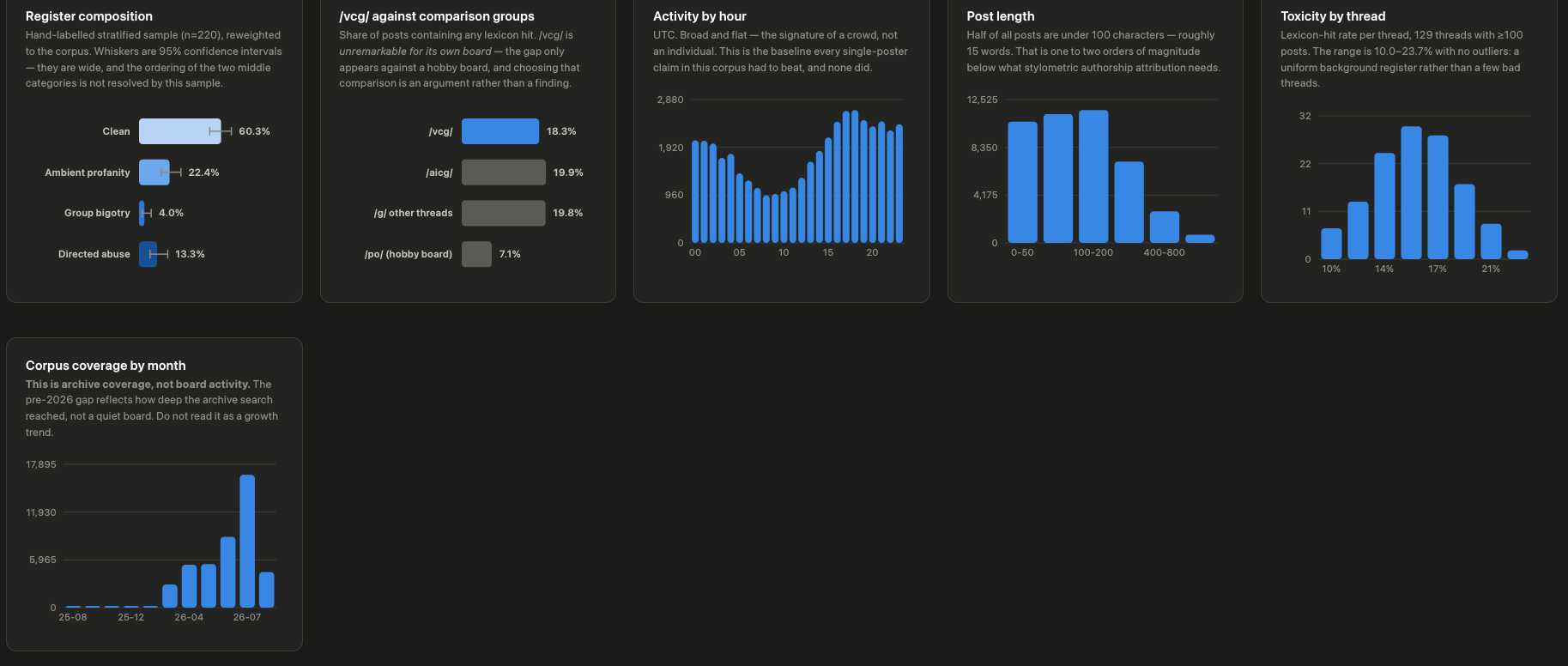The height and width of the screenshot is (666, 1568).
Task: Click the 21% bar in Toxicity by thread
Action: 1492,241
